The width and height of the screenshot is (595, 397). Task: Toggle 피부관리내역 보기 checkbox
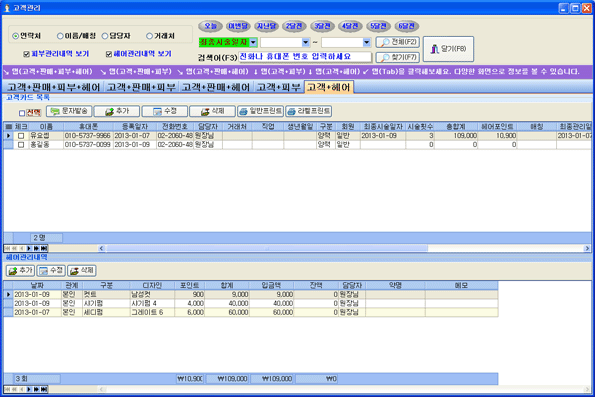tap(27, 54)
